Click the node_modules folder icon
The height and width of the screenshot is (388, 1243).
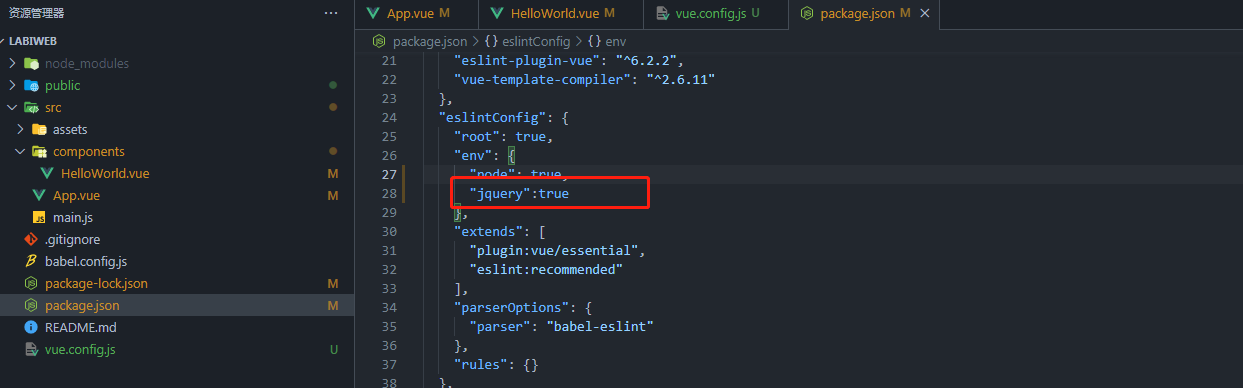(x=31, y=63)
